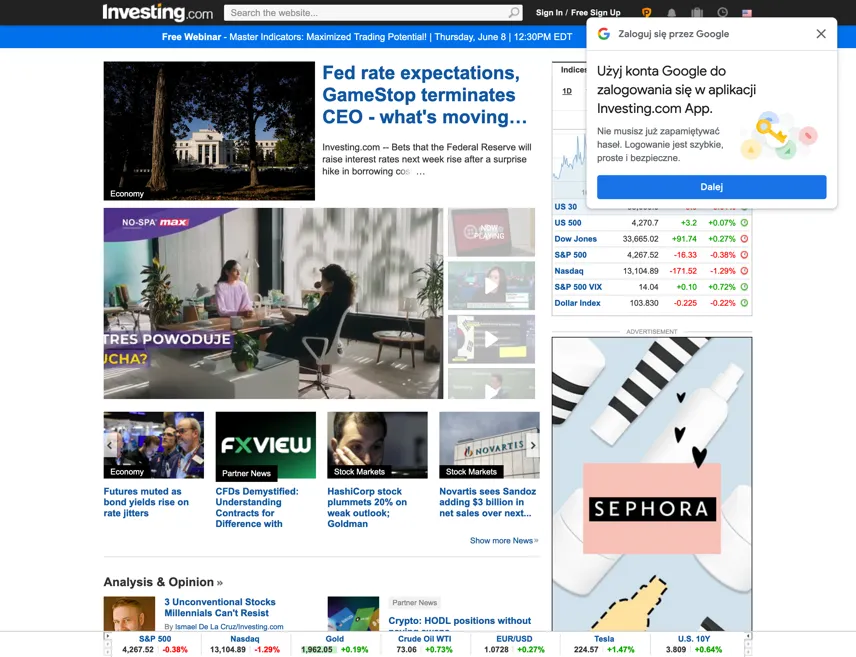The width and height of the screenshot is (856, 657).
Task: Open Novartis sees Sandoz article link
Action: (488, 502)
